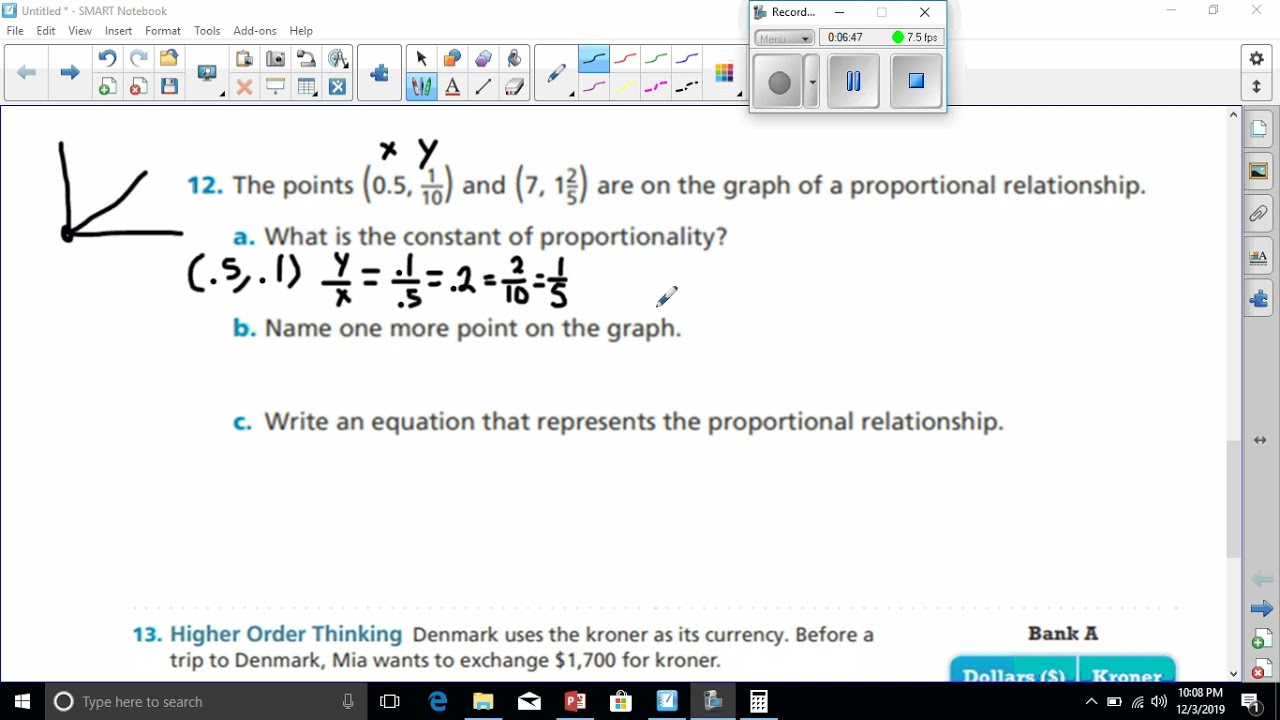Viewport: 1280px width, 720px height.
Task: Open the Gallery side tab
Action: point(1258,172)
